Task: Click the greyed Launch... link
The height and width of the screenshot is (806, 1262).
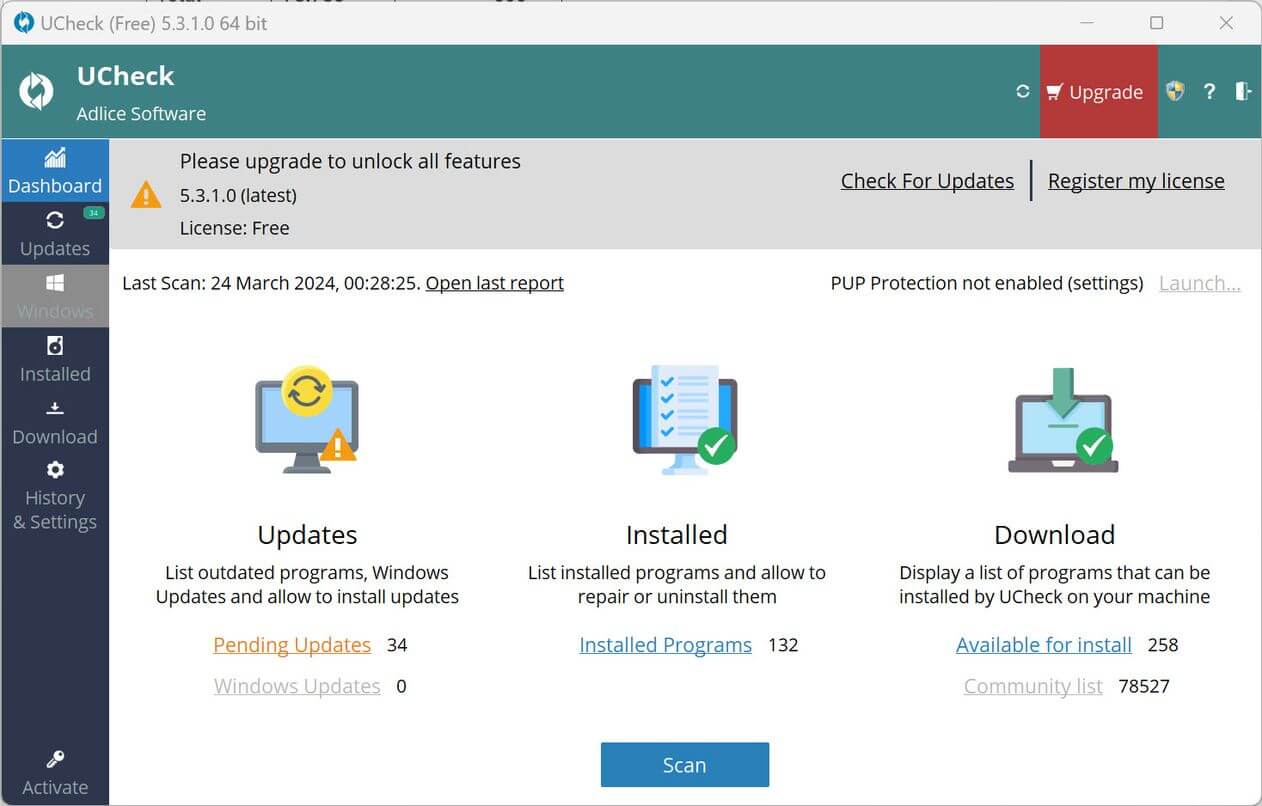Action: coord(1200,283)
